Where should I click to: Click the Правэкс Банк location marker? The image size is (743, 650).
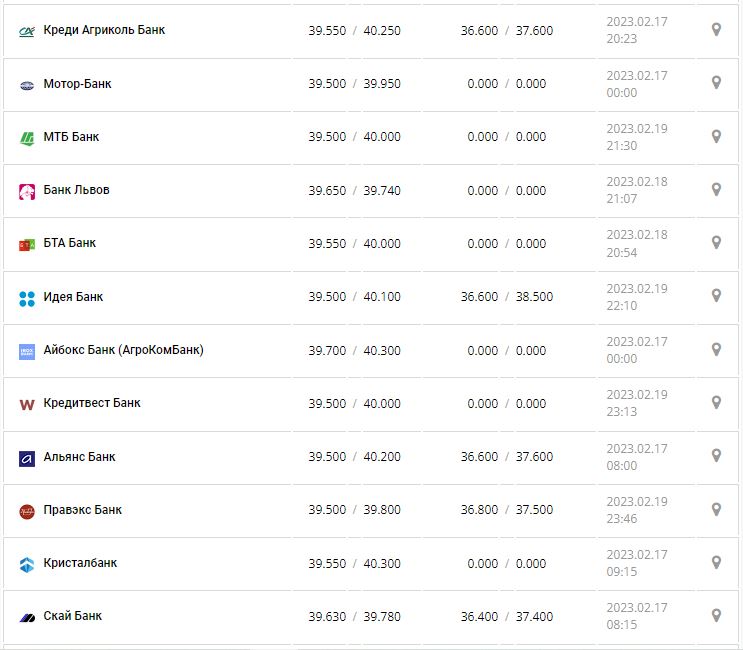[x=716, y=509]
